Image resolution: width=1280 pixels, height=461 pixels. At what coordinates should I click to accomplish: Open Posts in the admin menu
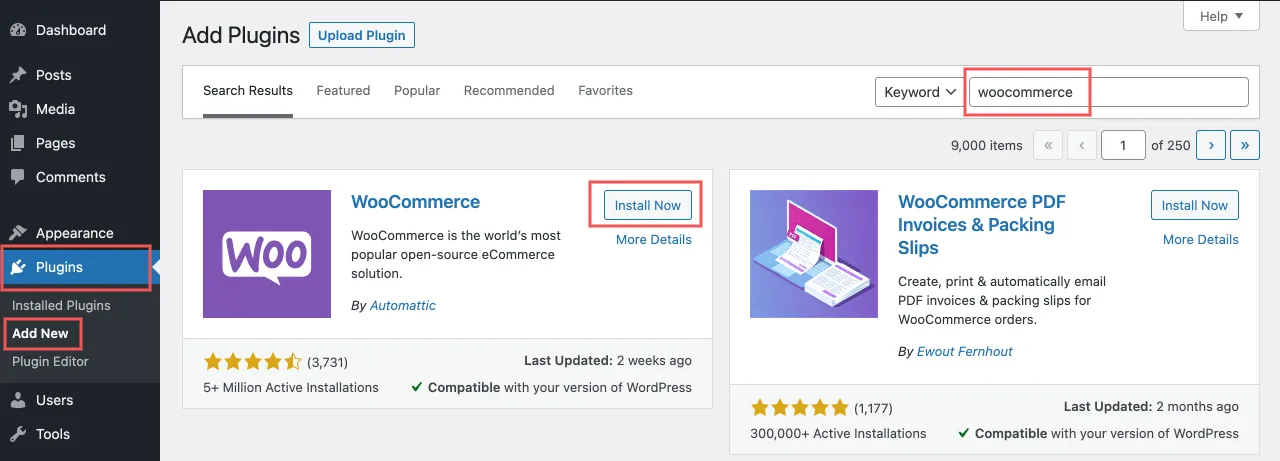[80, 75]
